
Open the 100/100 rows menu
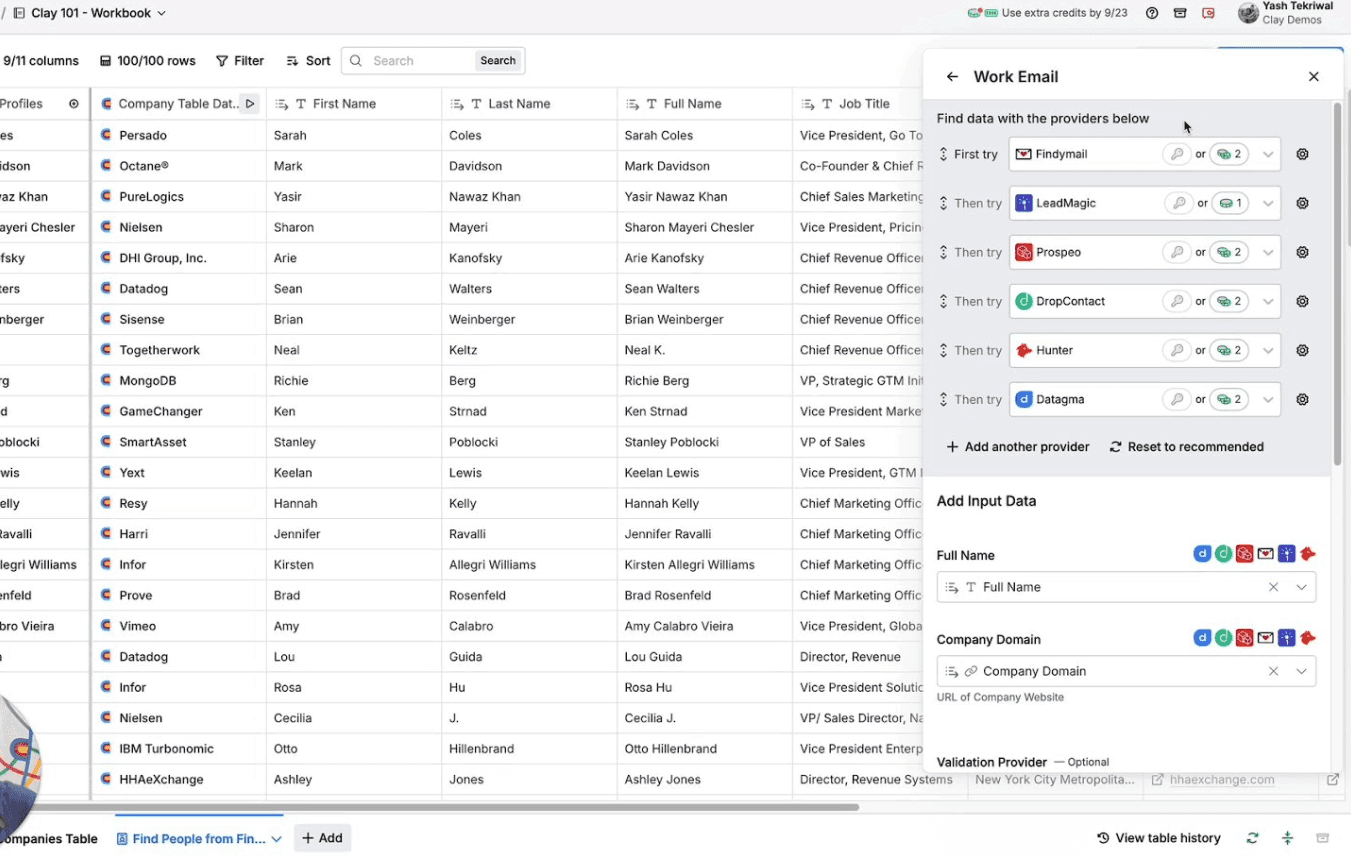click(x=148, y=61)
